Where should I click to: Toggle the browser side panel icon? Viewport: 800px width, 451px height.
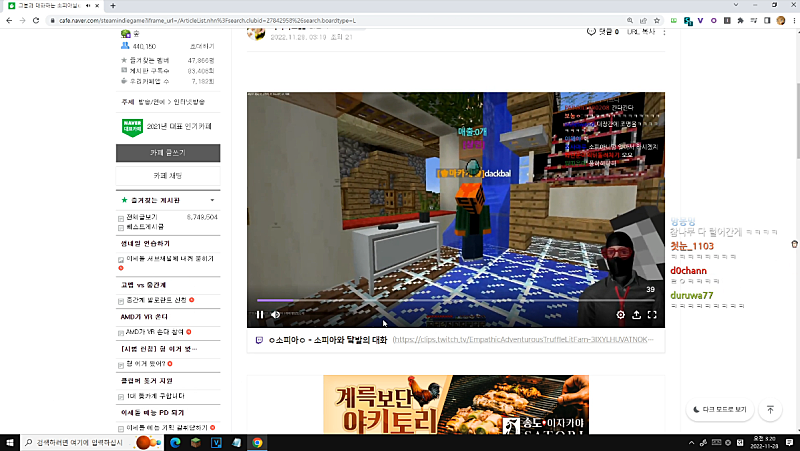[767, 20]
